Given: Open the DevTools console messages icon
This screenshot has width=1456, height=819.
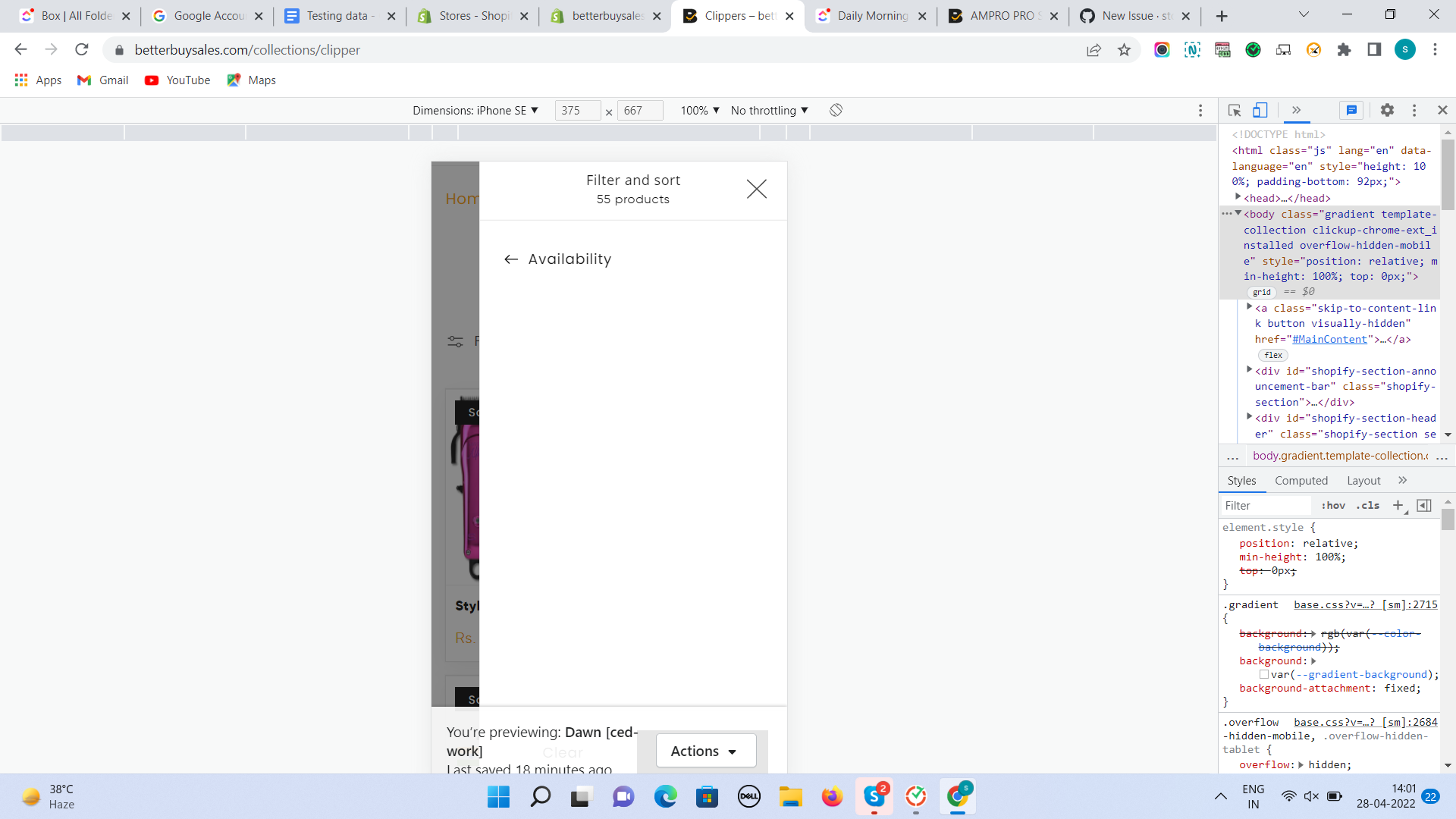Looking at the screenshot, I should tap(1351, 110).
